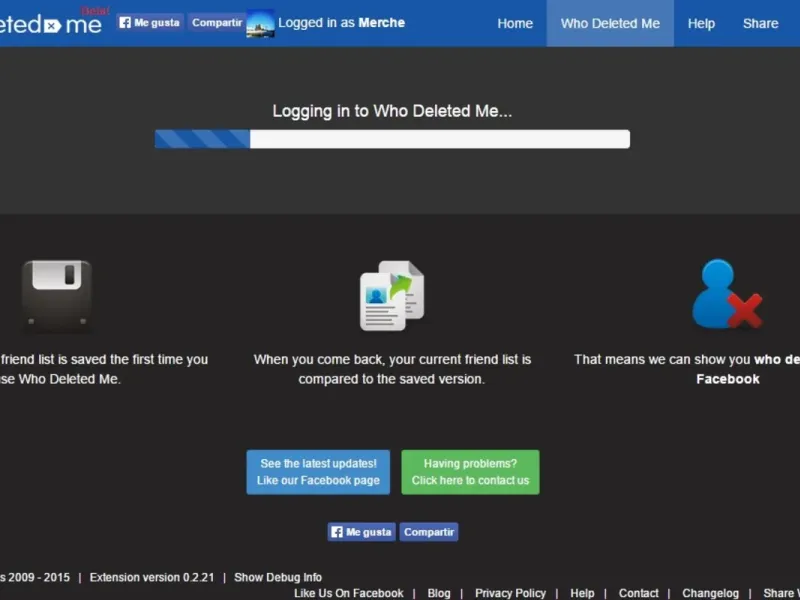This screenshot has width=800, height=600.
Task: Open Like Us On Facebook footer link
Action: [x=348, y=593]
